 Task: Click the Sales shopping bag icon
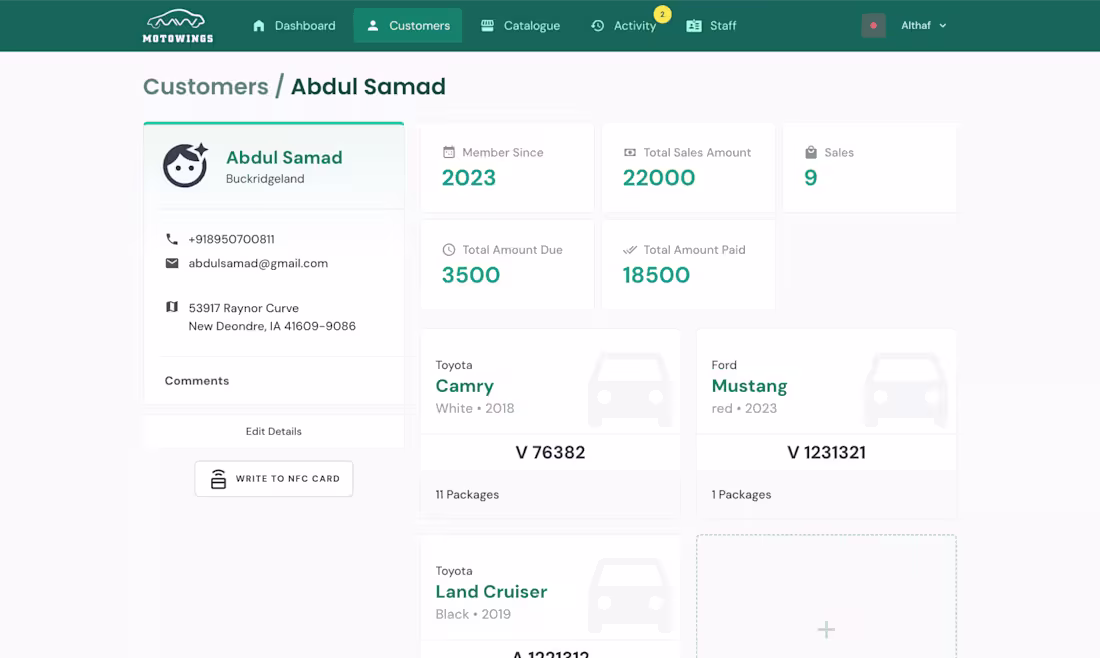pyautogui.click(x=811, y=152)
